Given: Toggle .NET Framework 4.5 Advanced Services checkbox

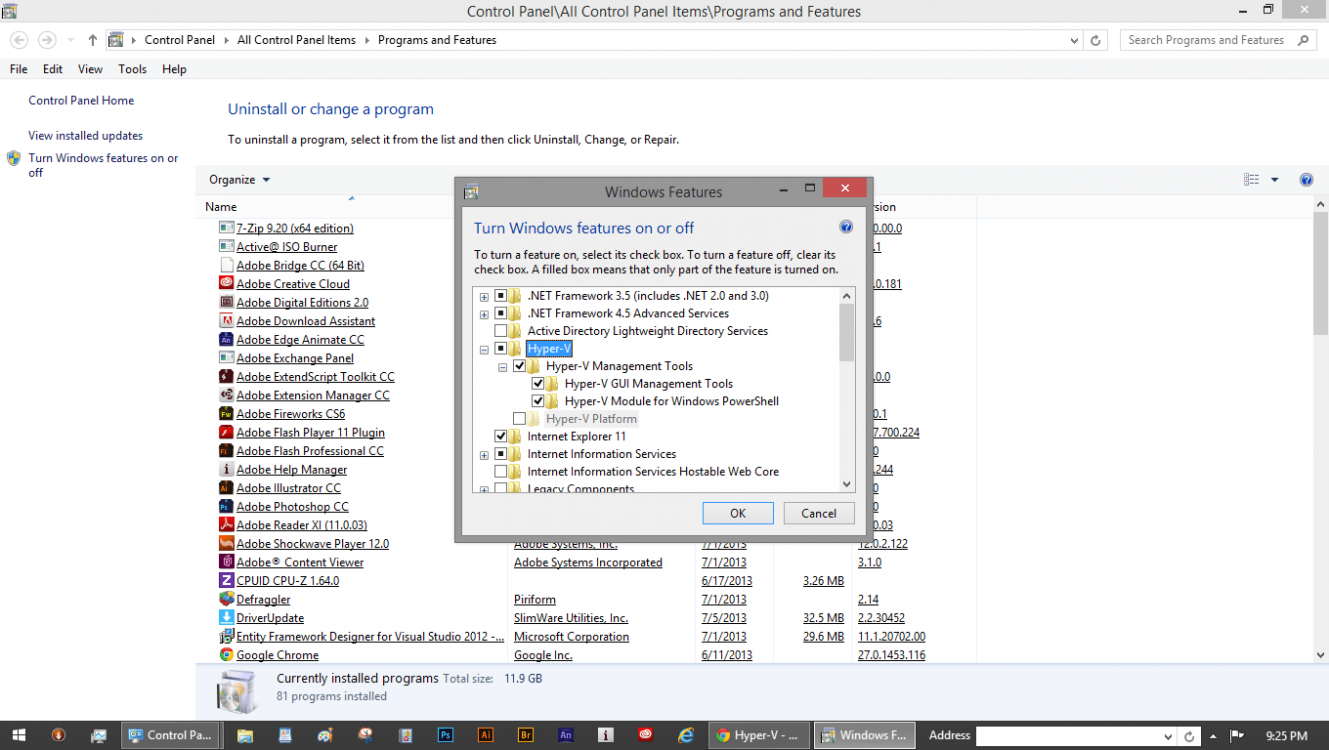Looking at the screenshot, I should pos(501,313).
